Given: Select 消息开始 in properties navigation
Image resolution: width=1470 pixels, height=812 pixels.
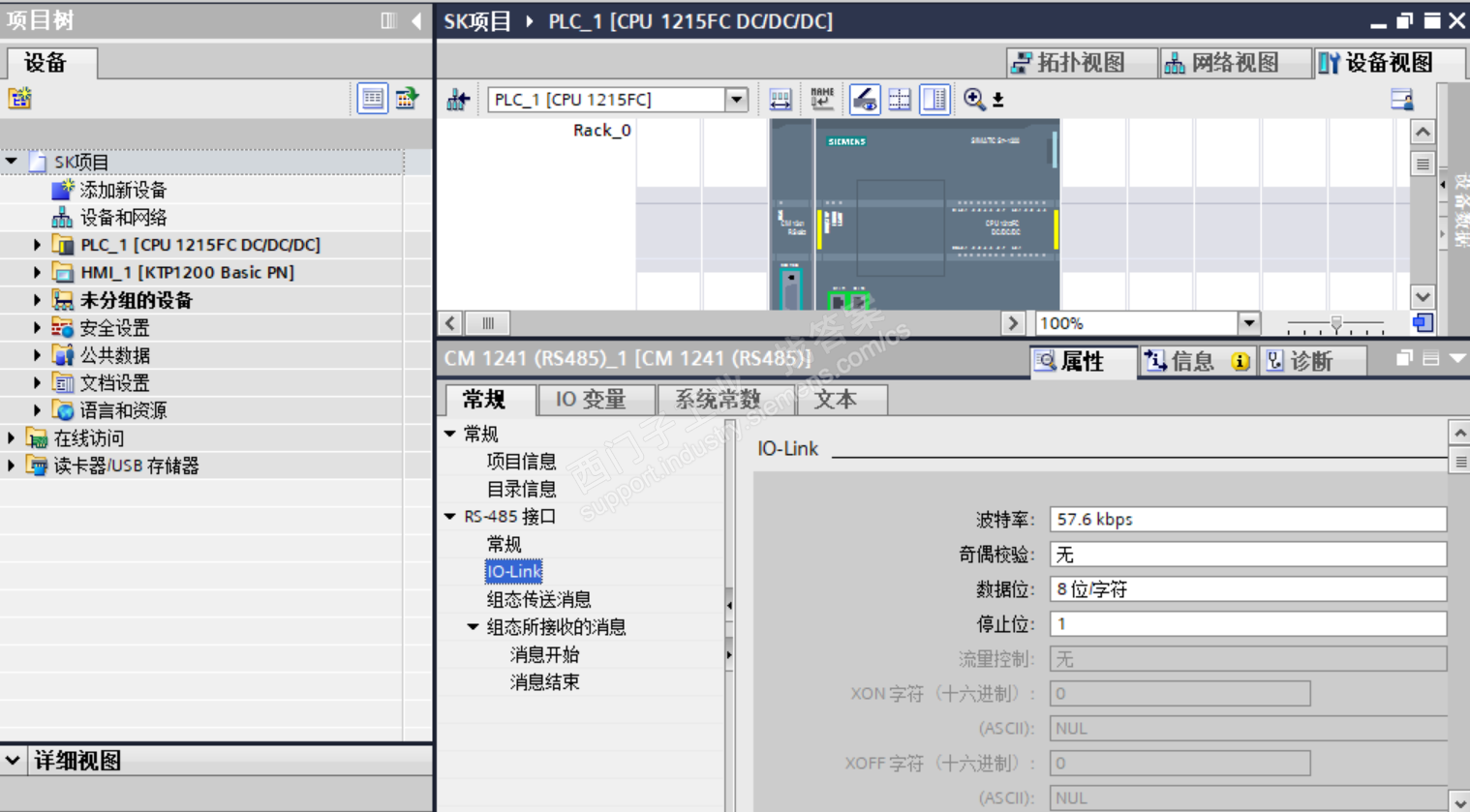Looking at the screenshot, I should point(544,654).
